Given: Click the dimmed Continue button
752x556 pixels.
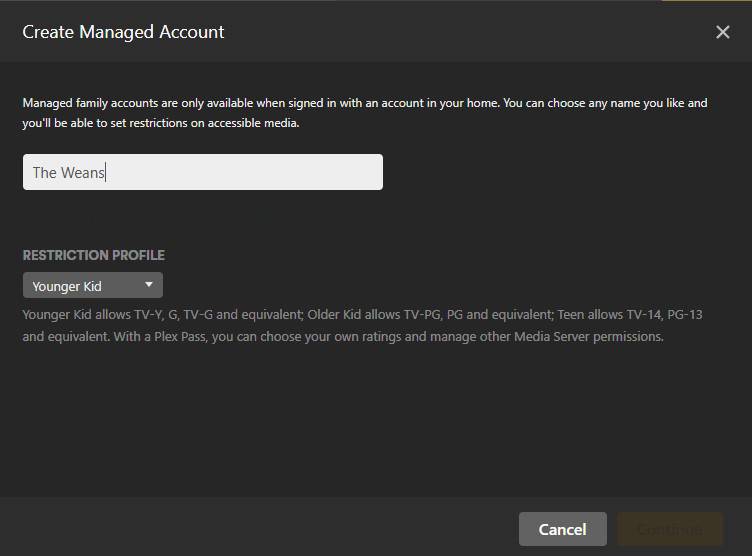Looking at the screenshot, I should (x=669, y=529).
